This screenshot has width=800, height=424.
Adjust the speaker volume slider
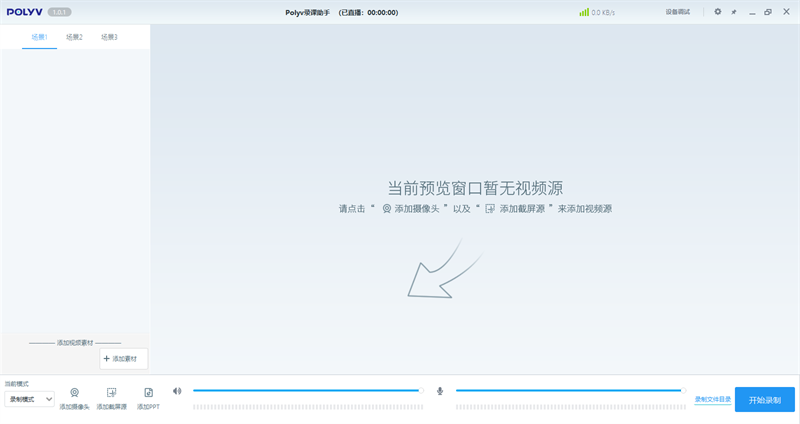tap(307, 390)
